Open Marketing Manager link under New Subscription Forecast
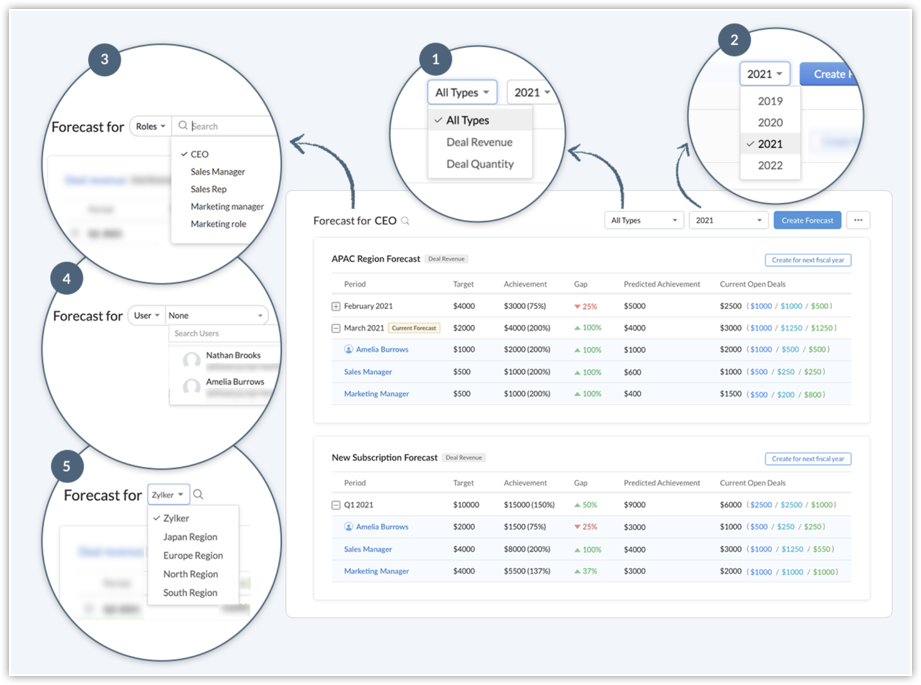921x685 pixels. (x=376, y=571)
